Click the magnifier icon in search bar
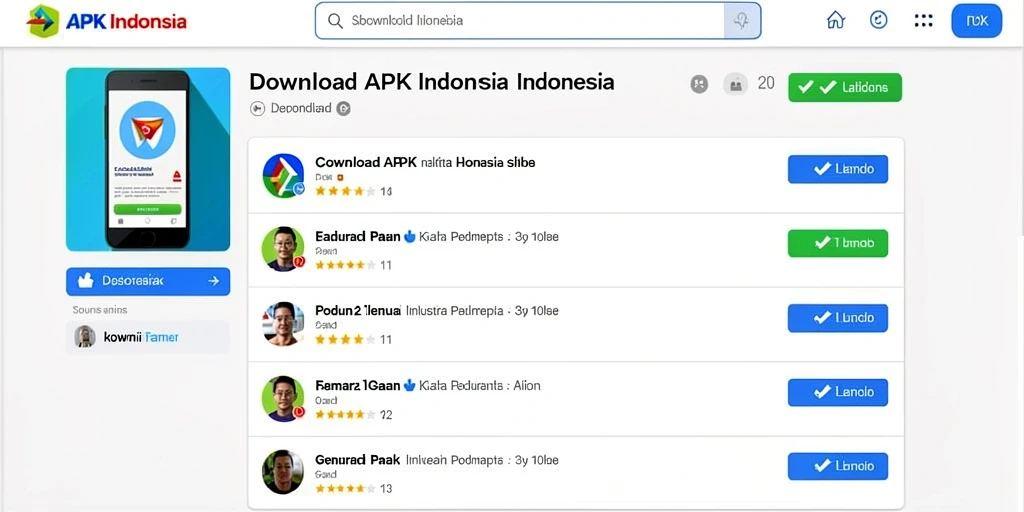This screenshot has width=1024, height=512. (x=335, y=21)
